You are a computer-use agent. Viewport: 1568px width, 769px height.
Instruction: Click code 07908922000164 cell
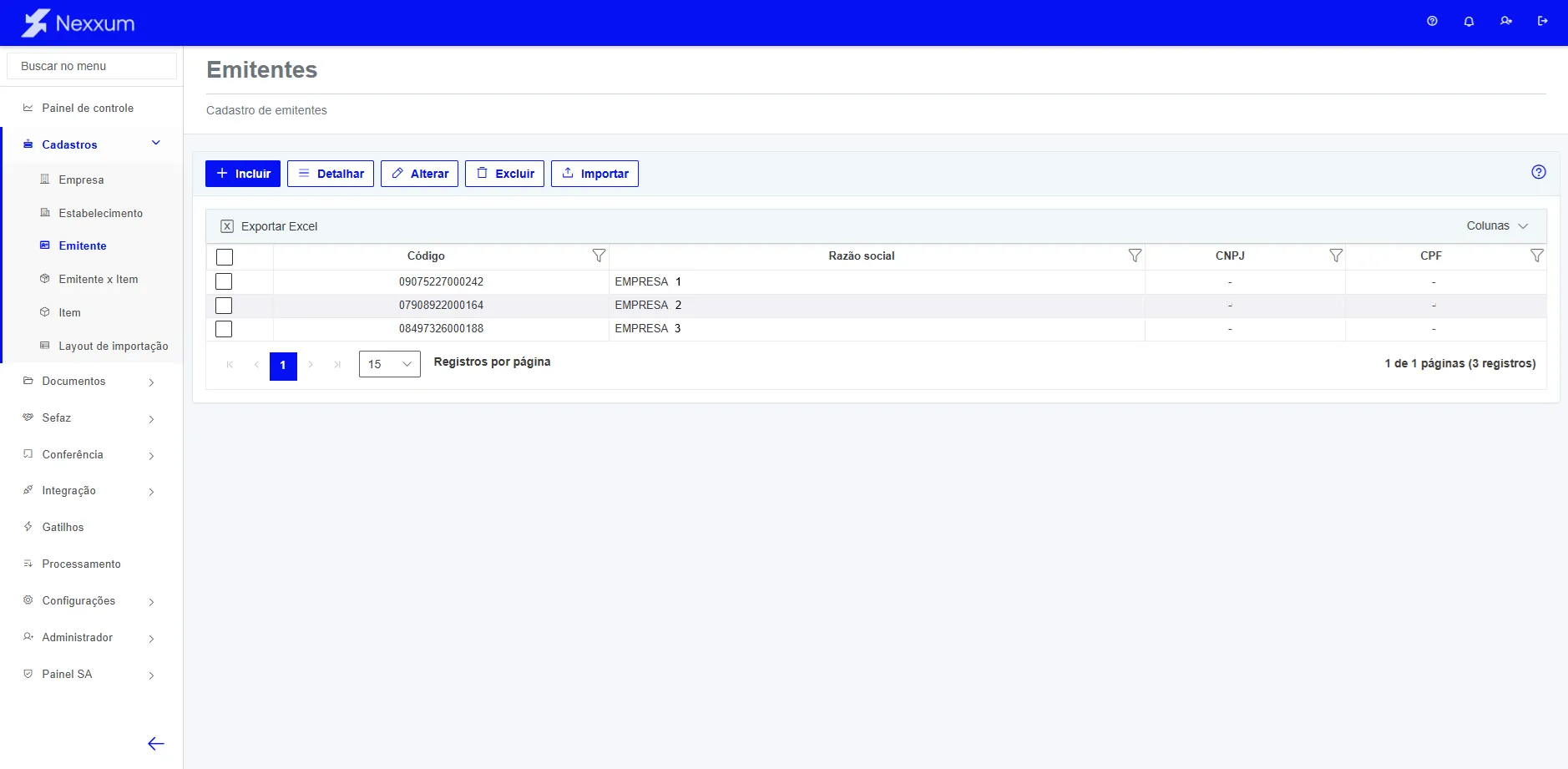pos(441,305)
